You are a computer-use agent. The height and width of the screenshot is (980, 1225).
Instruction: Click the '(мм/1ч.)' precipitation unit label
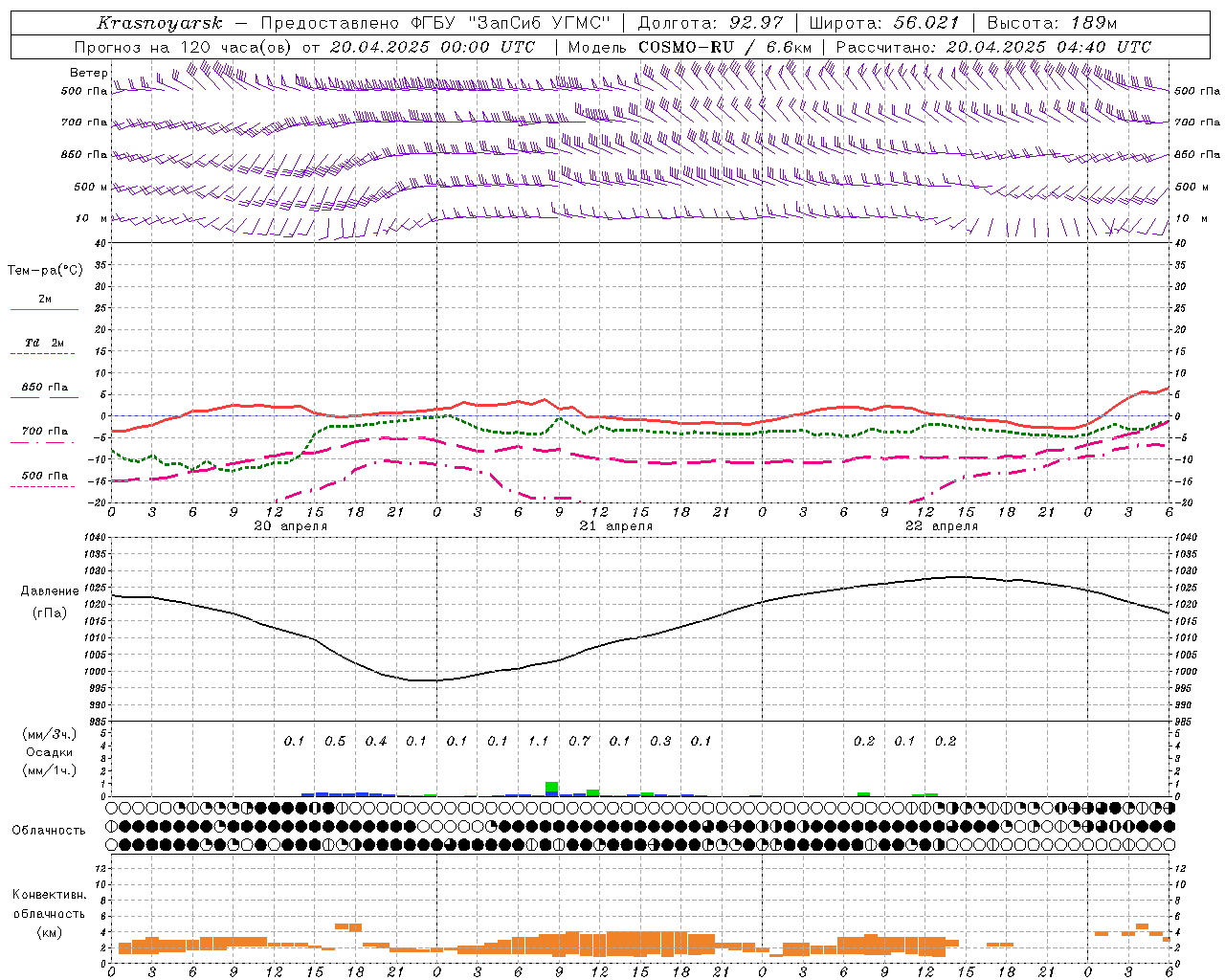[49, 770]
